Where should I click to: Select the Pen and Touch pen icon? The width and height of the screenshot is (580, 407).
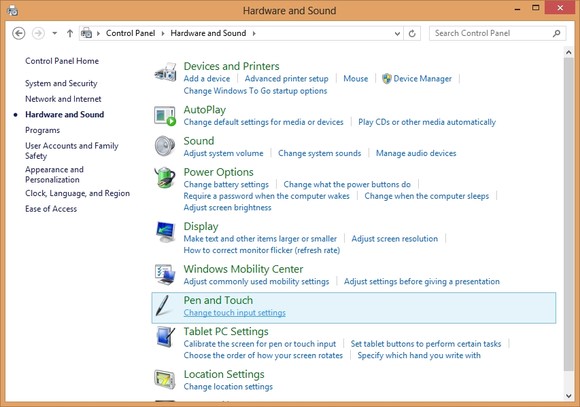pyautogui.click(x=163, y=306)
